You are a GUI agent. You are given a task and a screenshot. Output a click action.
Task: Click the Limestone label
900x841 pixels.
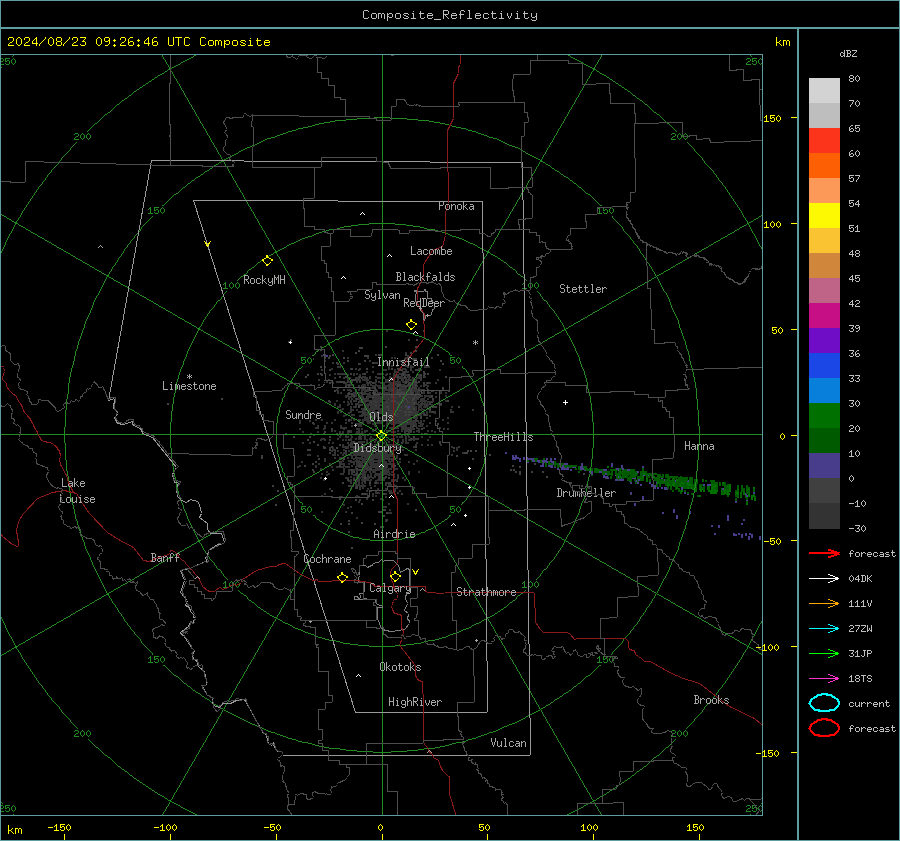pos(189,386)
